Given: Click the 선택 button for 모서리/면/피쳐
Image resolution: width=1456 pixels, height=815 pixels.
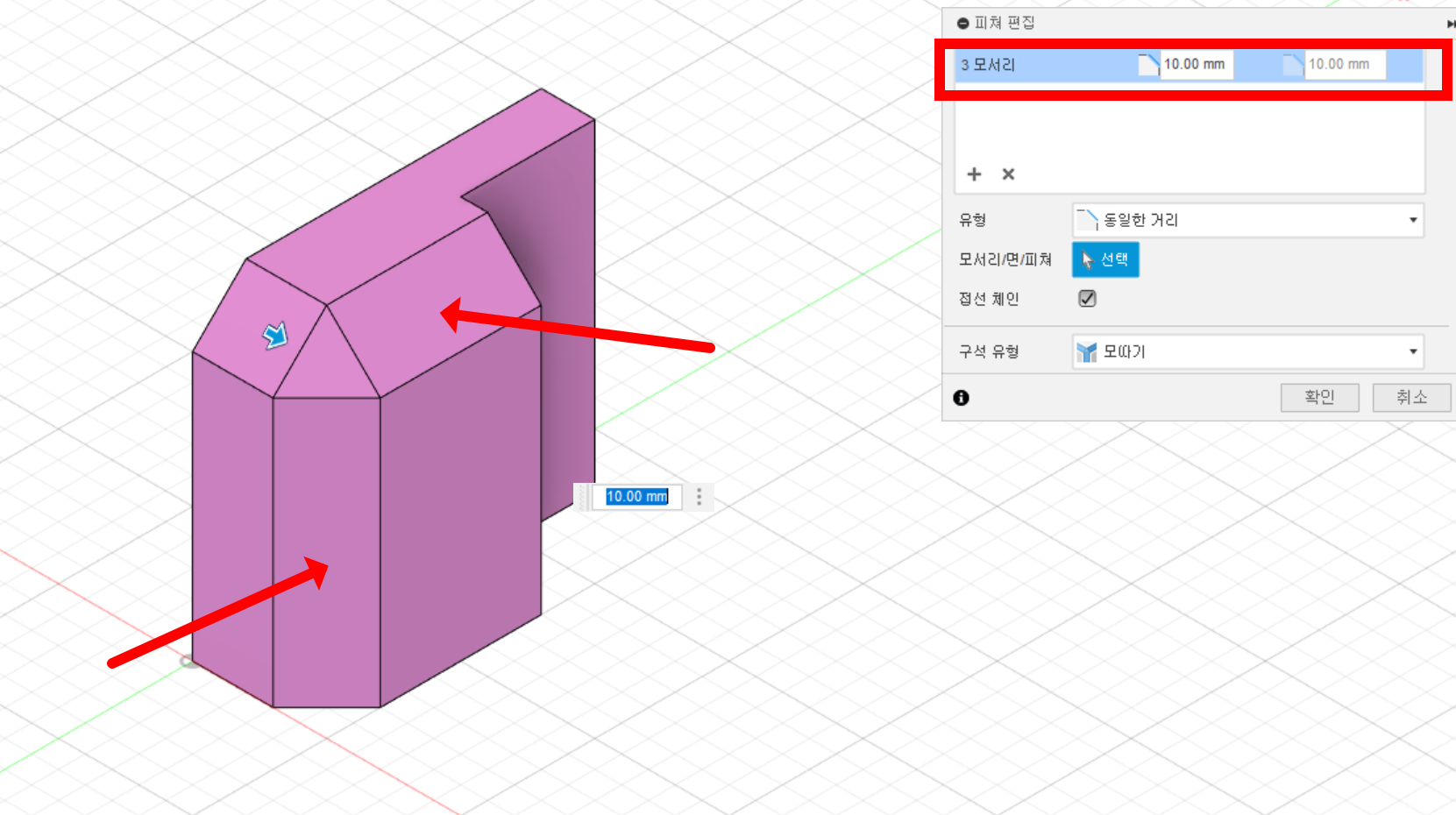Looking at the screenshot, I should 1105,259.
